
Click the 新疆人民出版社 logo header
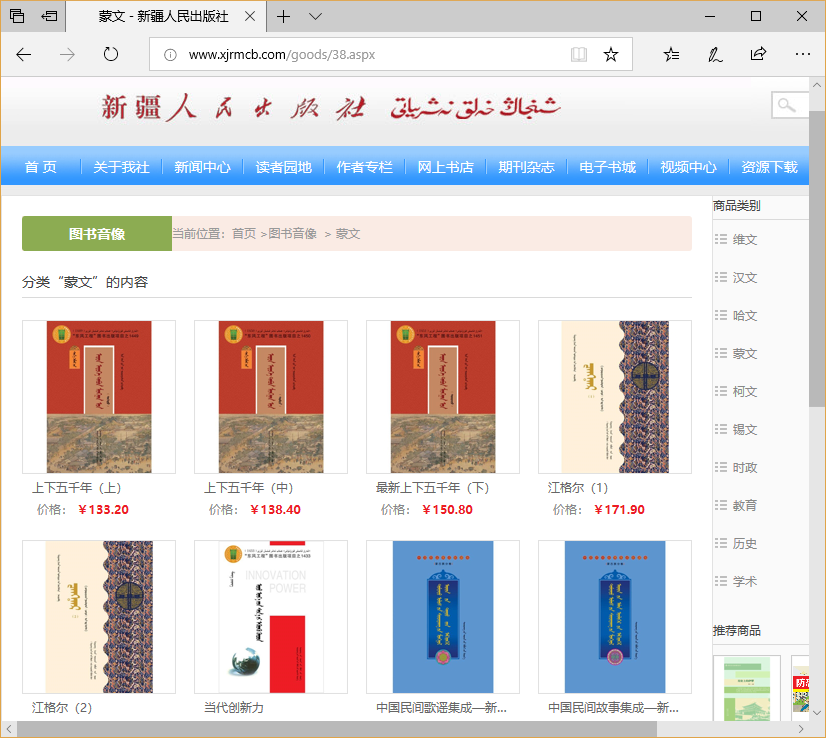(x=331, y=107)
